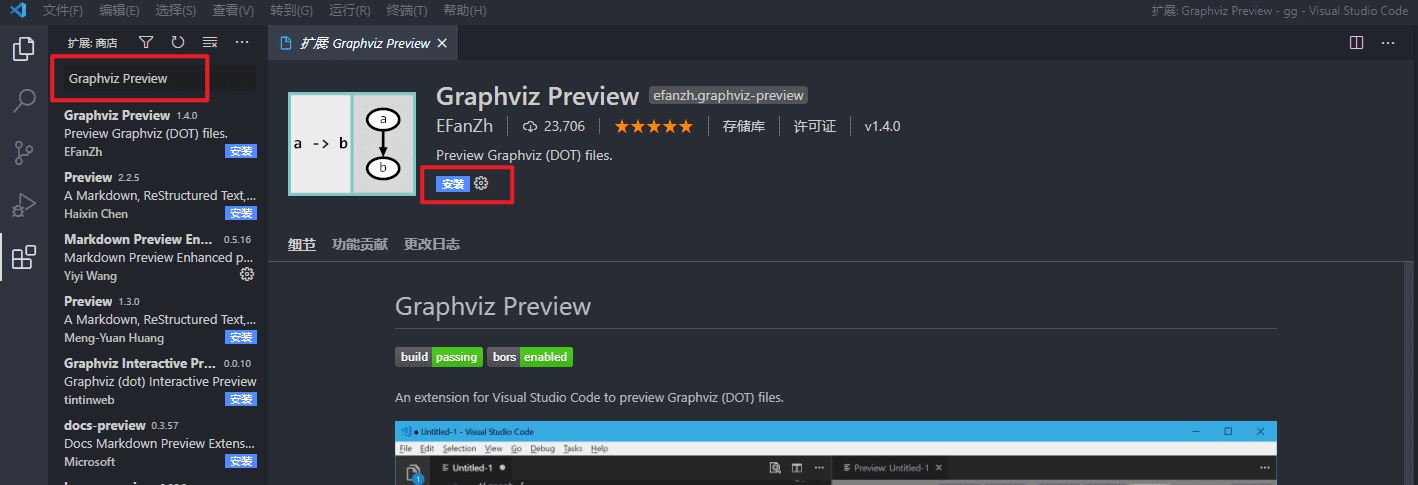Install Preview by Meng-Yuan Huang
This screenshot has width=1418, height=485.
pos(240,337)
